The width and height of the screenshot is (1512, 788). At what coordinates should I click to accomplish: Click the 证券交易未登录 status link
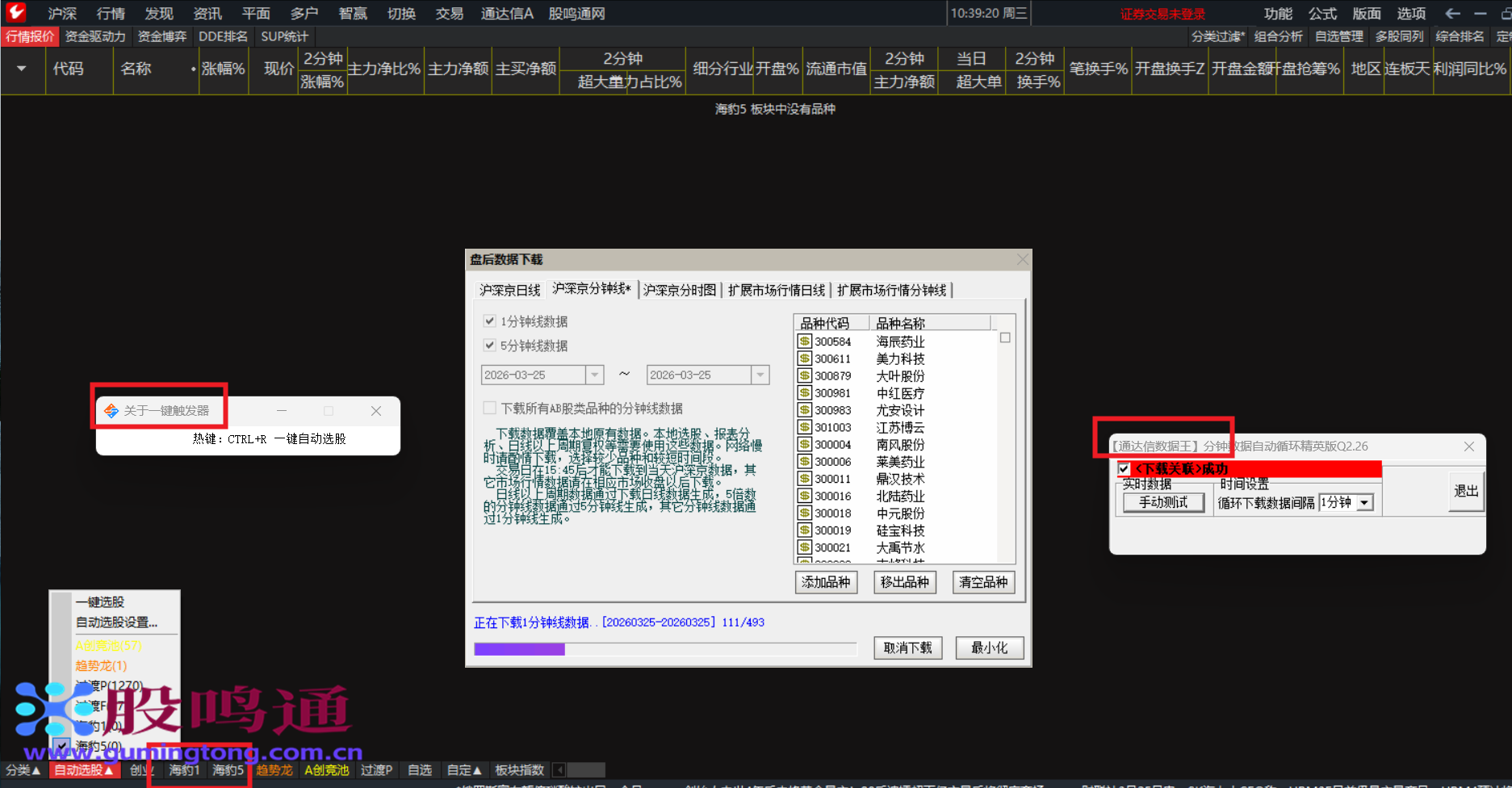[x=1162, y=14]
